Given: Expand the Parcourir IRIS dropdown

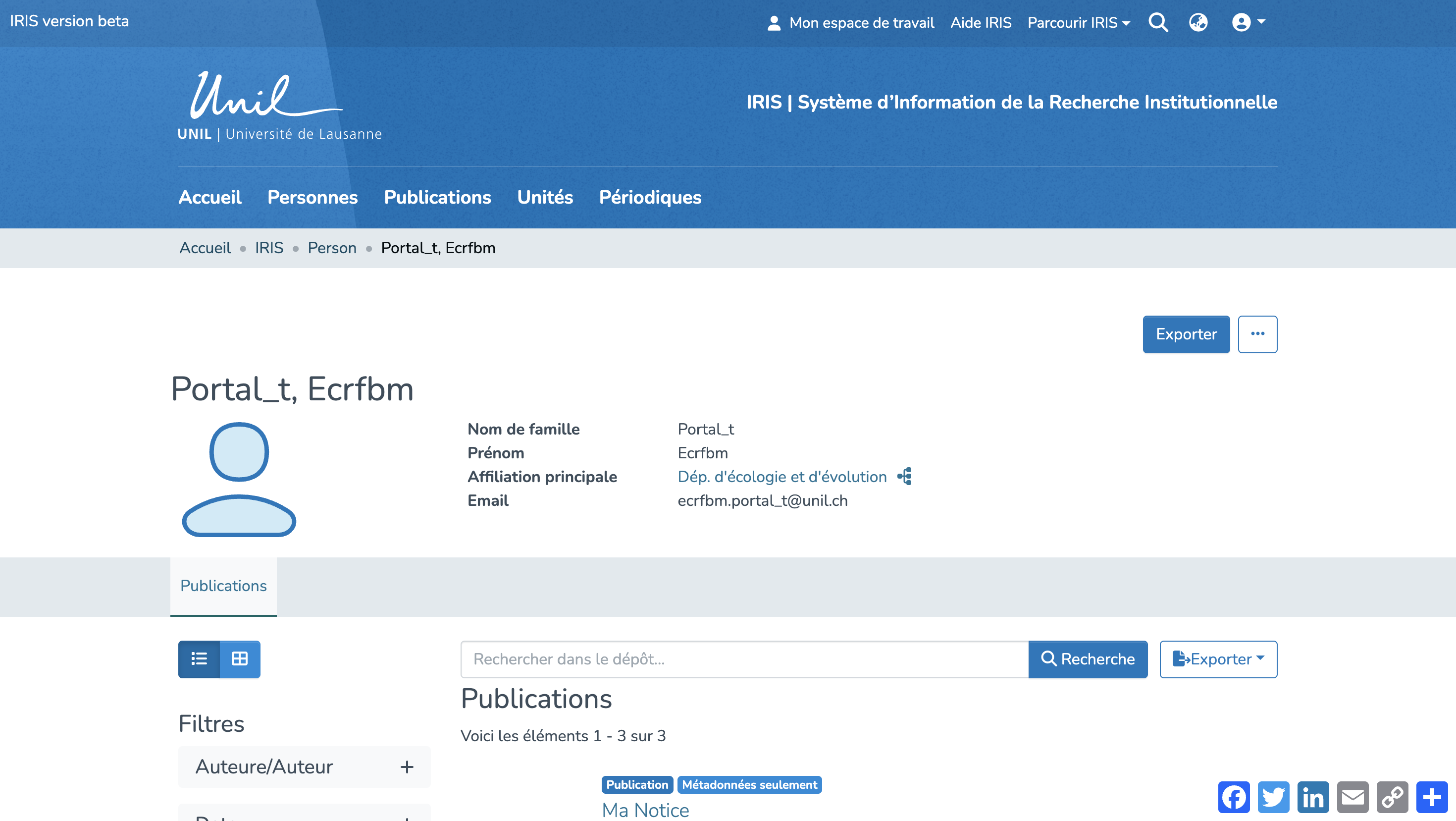Looking at the screenshot, I should 1079,23.
